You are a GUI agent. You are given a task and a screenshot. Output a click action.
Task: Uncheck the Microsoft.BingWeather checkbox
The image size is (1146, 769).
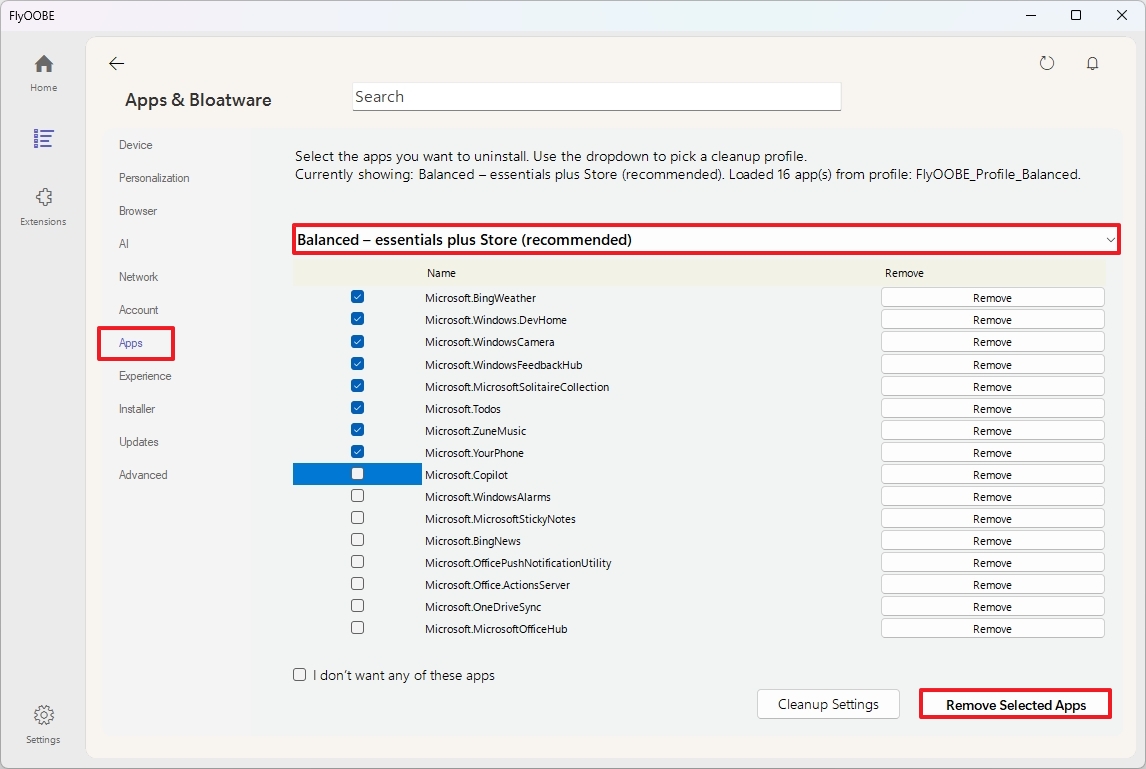[358, 298]
